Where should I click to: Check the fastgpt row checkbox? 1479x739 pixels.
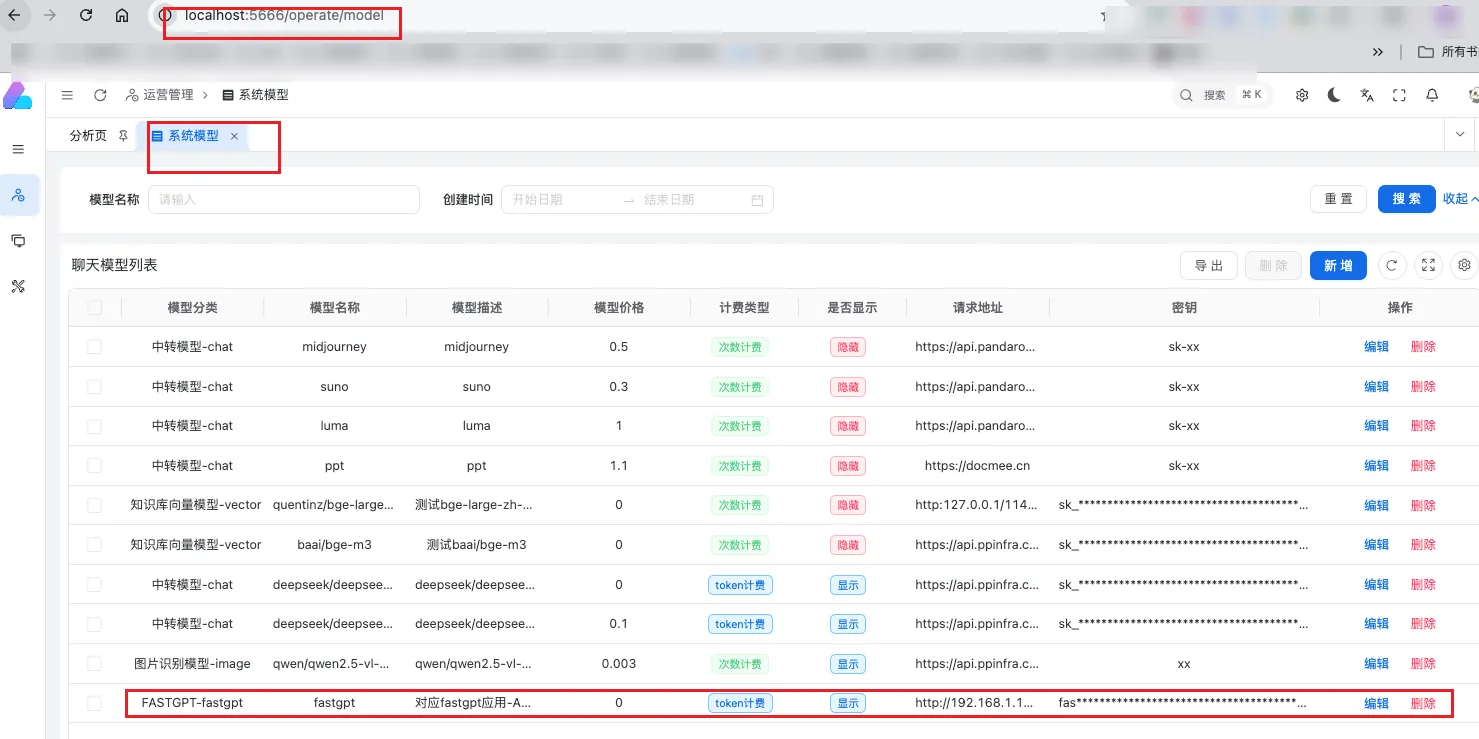[x=94, y=703]
